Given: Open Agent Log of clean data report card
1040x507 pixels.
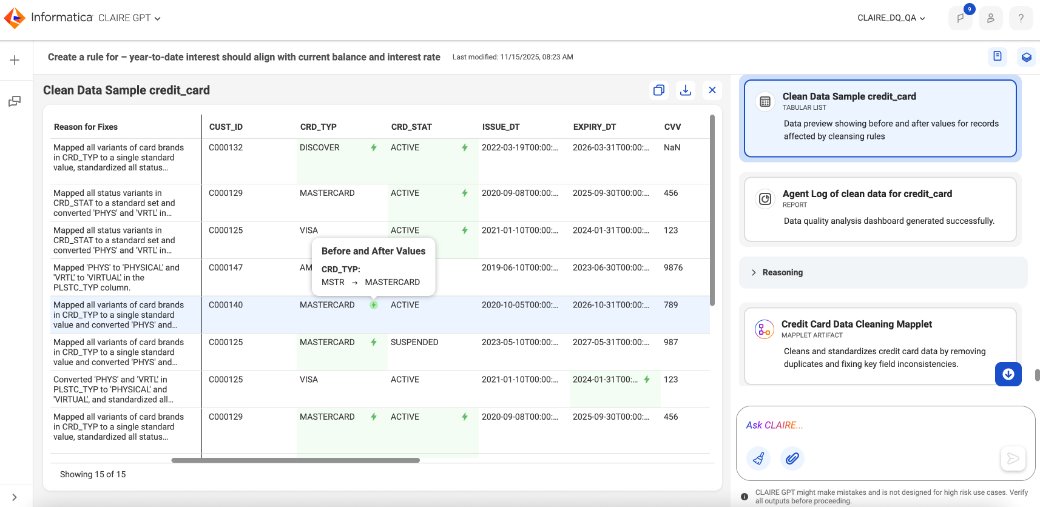Looking at the screenshot, I should pos(880,209).
